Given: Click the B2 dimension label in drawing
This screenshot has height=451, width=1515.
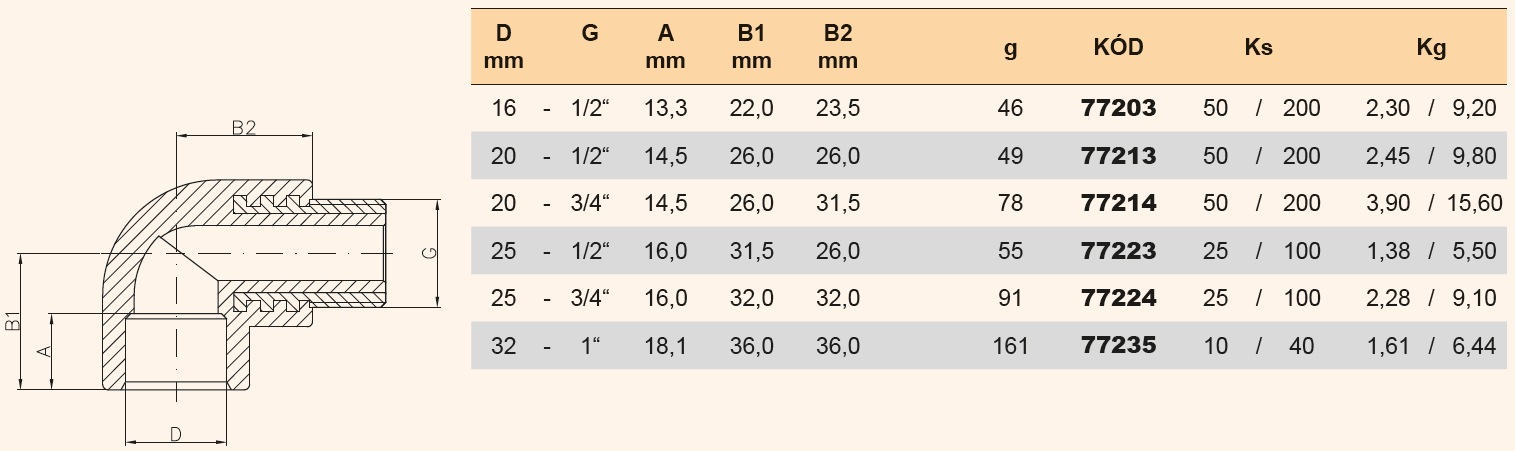Looking at the screenshot, I should tap(244, 127).
